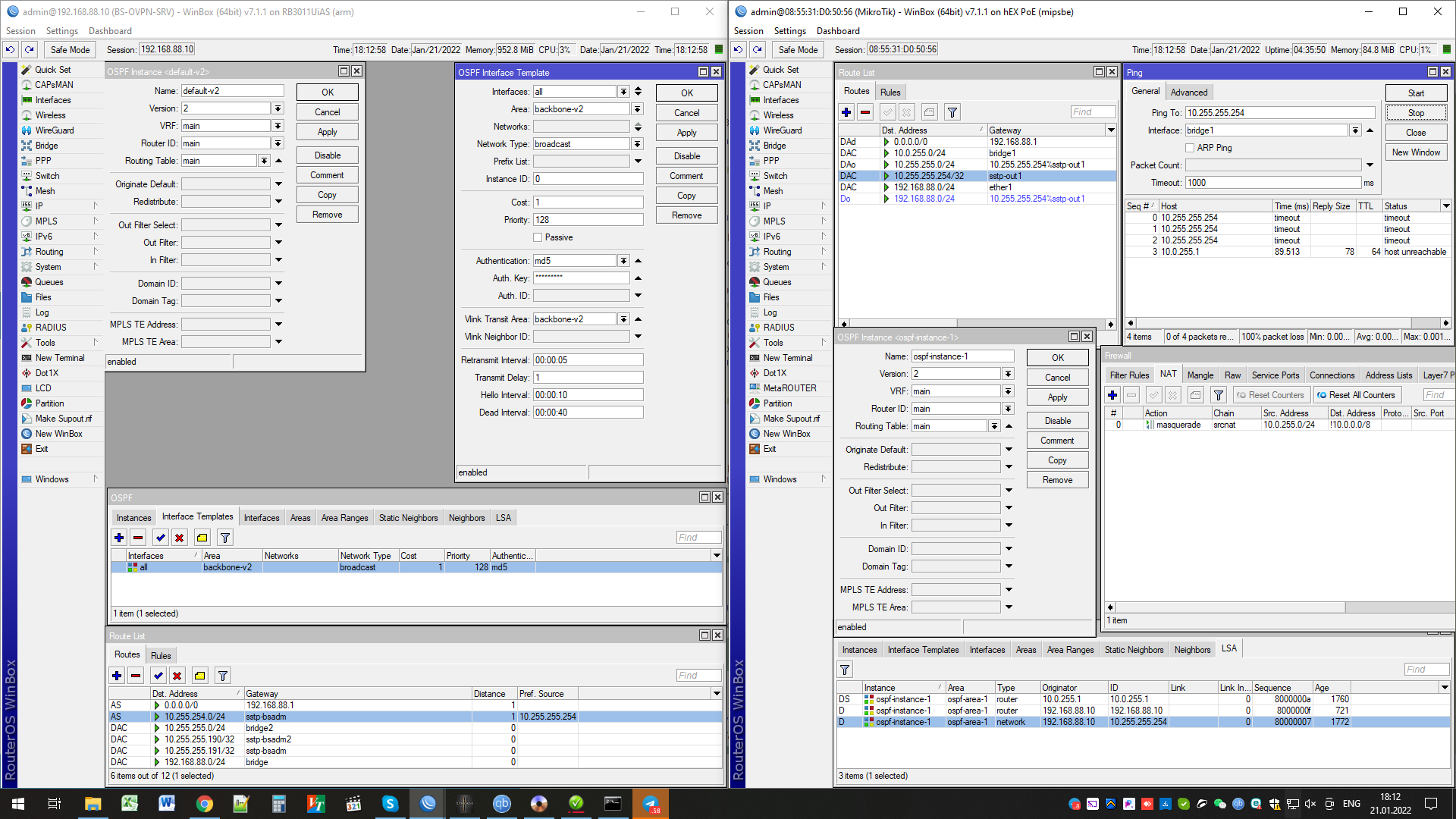Toggle Safe Mode in right WinBox
Screen dimensions: 1456x819
798,50
